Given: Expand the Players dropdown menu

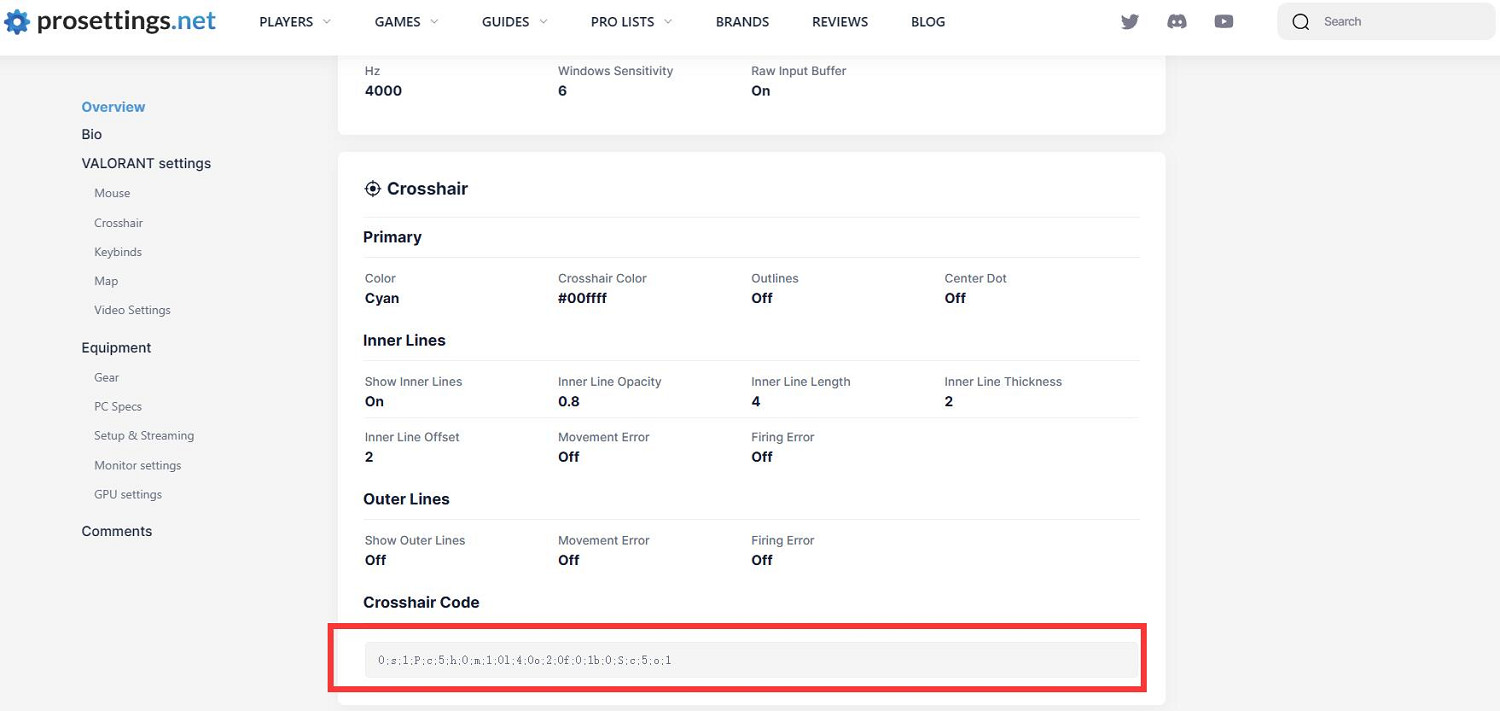Looking at the screenshot, I should click(x=294, y=22).
